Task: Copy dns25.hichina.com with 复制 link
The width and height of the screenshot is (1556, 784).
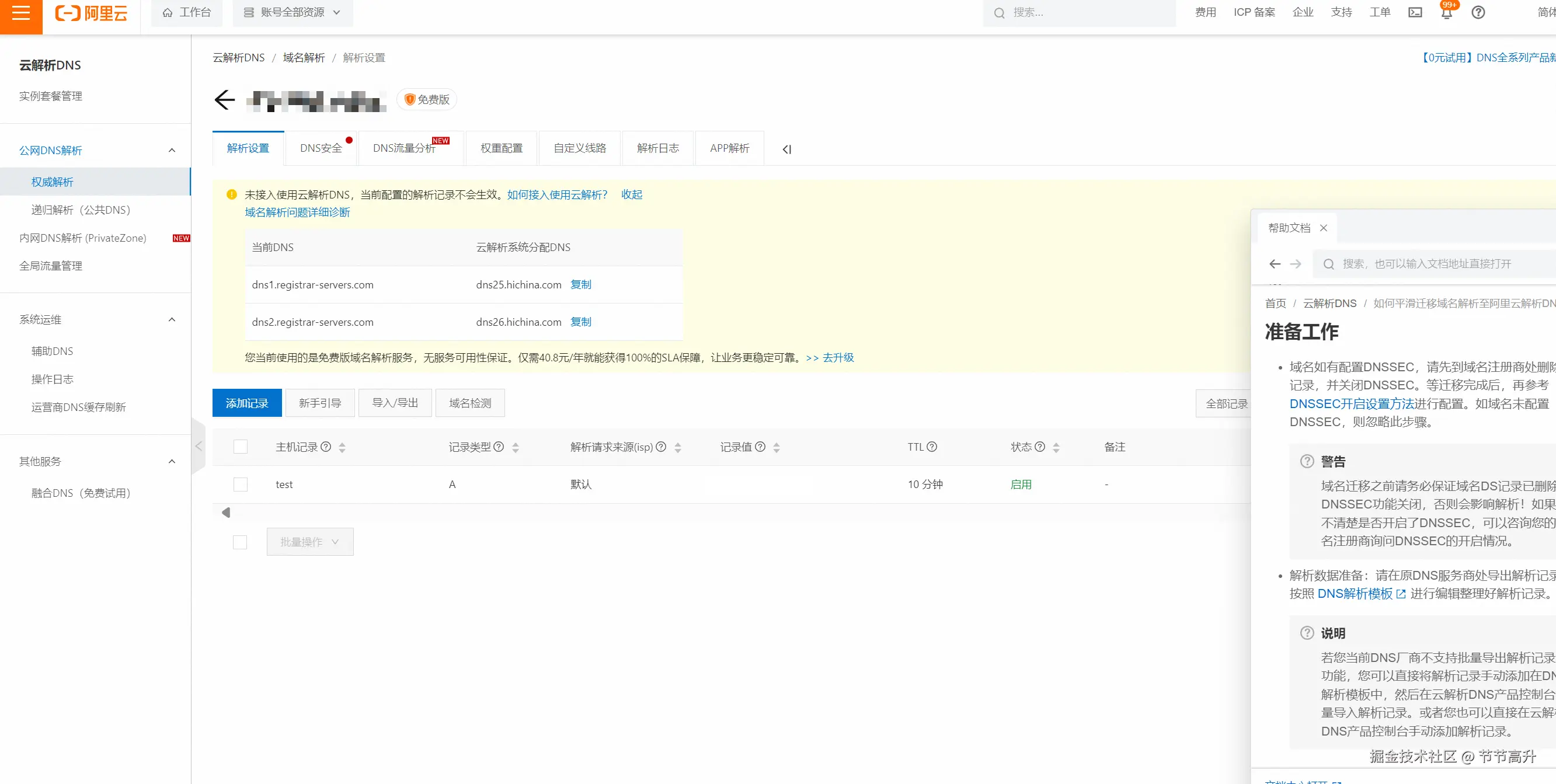Action: [581, 284]
